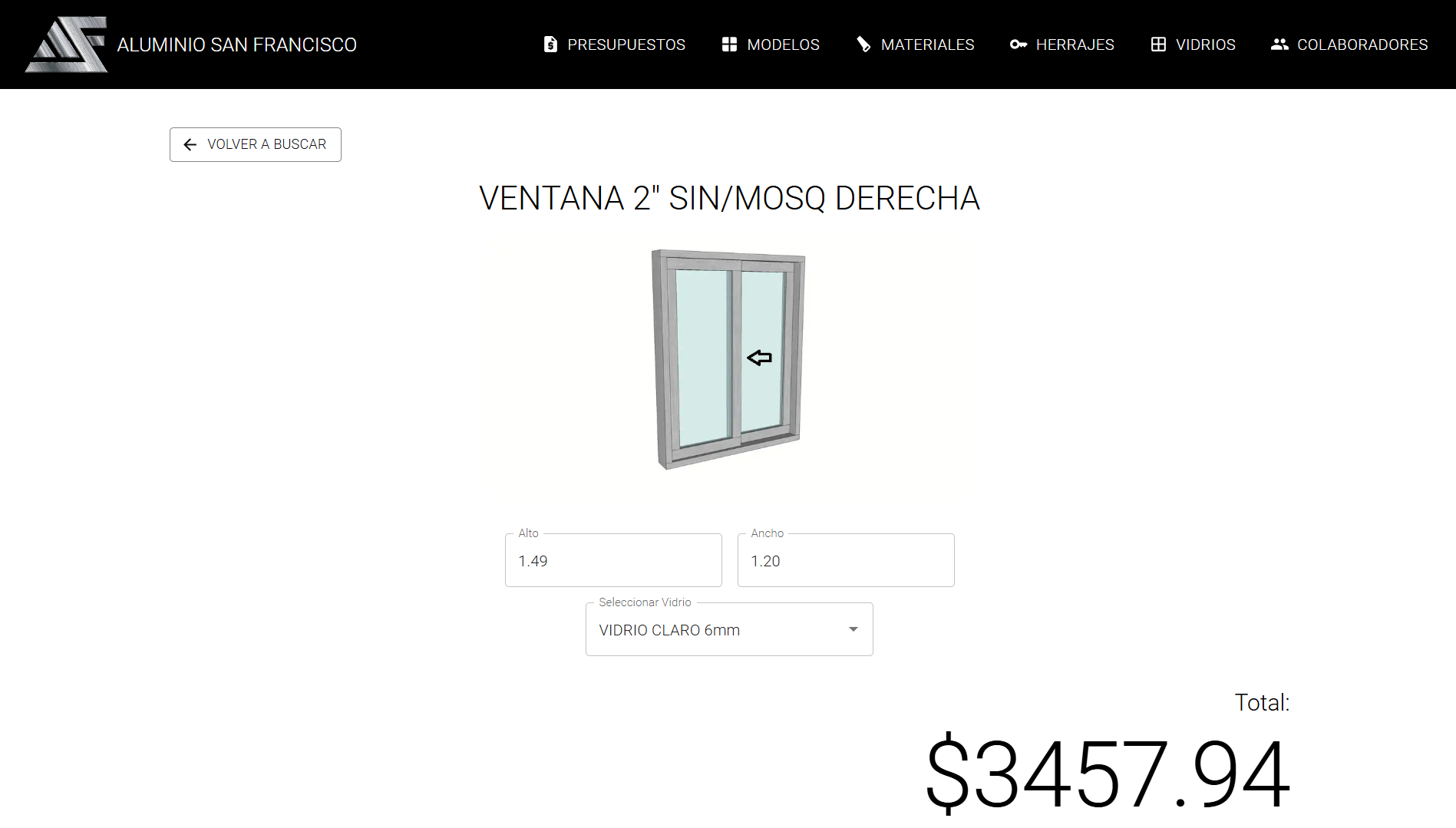
Task: Click the Aluminio San Francisco title
Action: [236, 45]
